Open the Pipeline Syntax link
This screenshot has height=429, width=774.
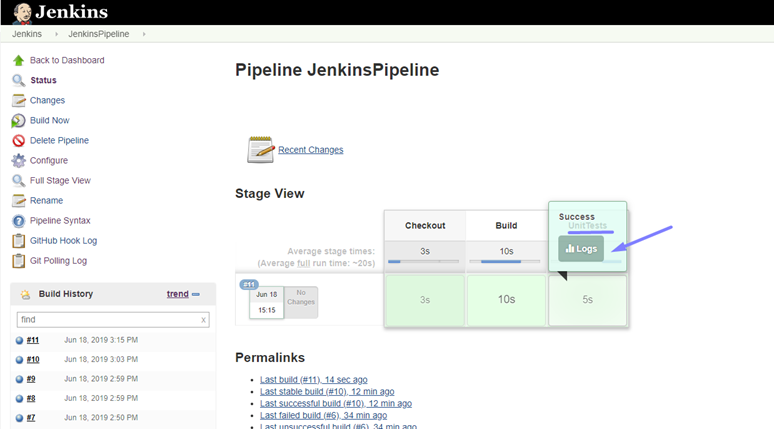pyautogui.click(x=60, y=221)
